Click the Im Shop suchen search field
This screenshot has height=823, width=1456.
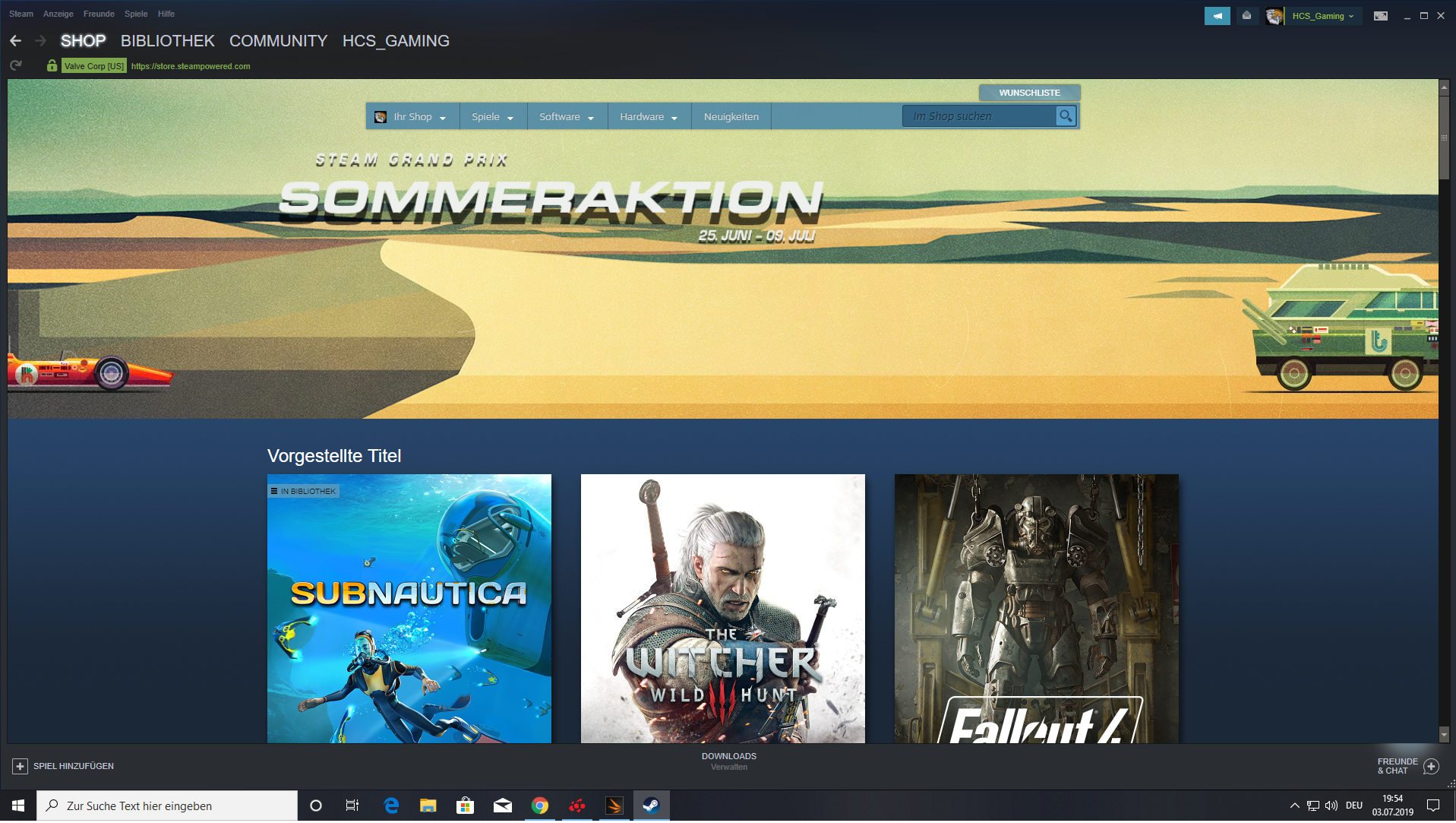[980, 116]
